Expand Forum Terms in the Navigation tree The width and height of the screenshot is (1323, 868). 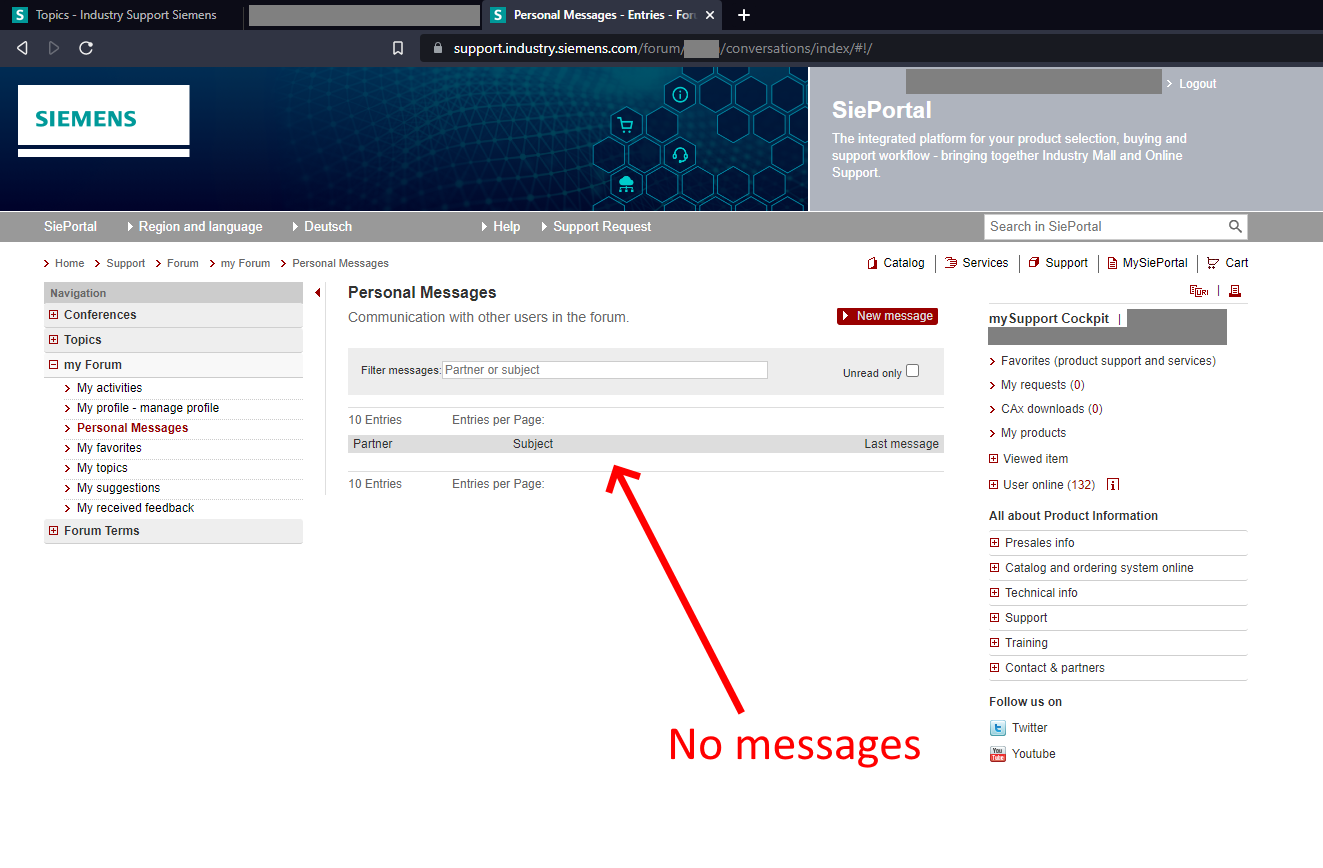[x=54, y=531]
